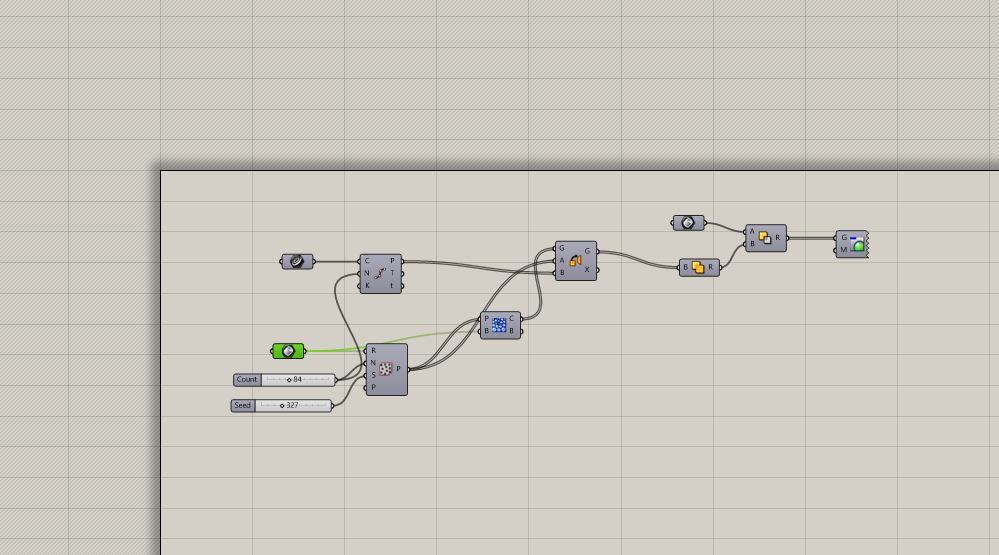Click the orange transform component with G, A, B inputs
999x555 pixels.
pos(575,261)
